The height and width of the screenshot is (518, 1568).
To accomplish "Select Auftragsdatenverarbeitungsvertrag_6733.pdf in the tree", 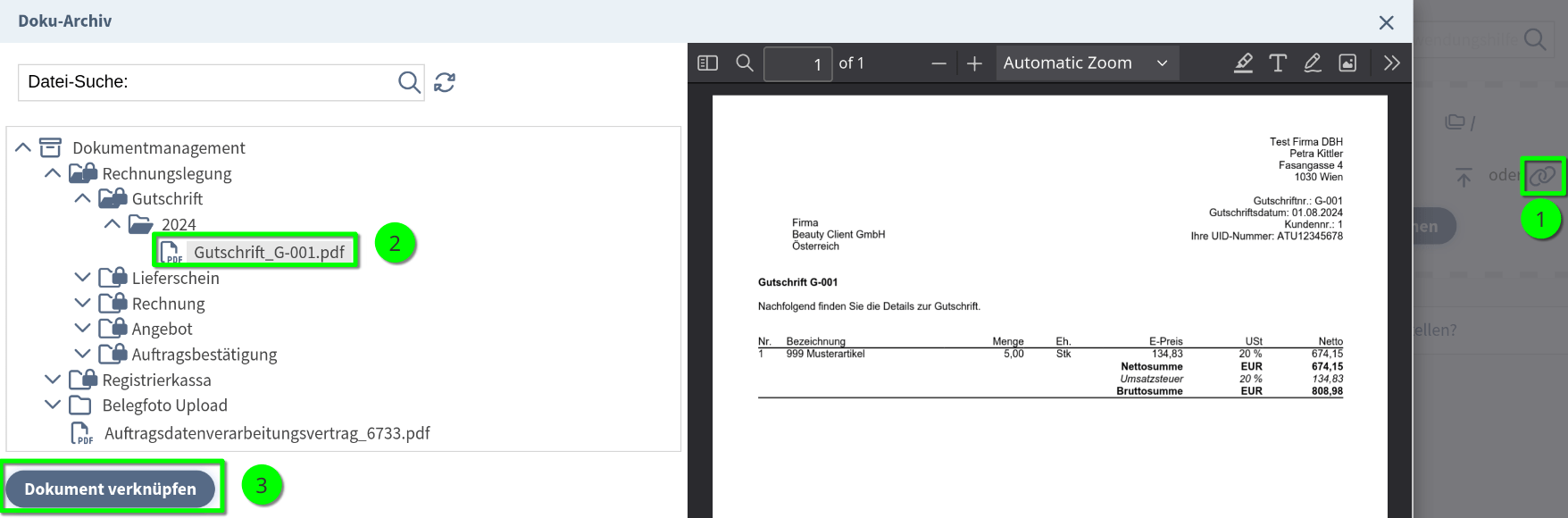I will click(266, 433).
